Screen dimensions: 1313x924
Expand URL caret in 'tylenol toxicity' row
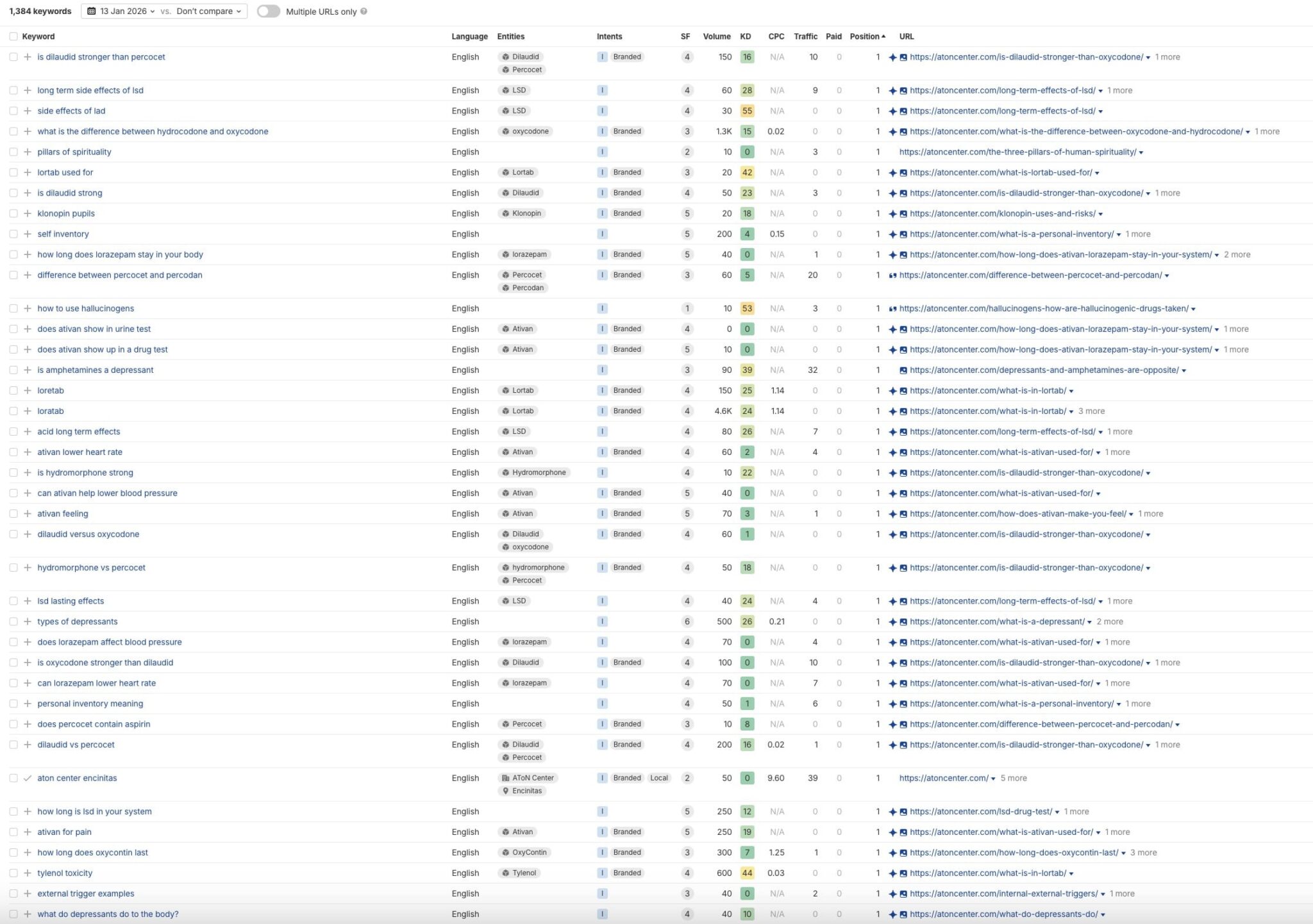coord(1071,873)
